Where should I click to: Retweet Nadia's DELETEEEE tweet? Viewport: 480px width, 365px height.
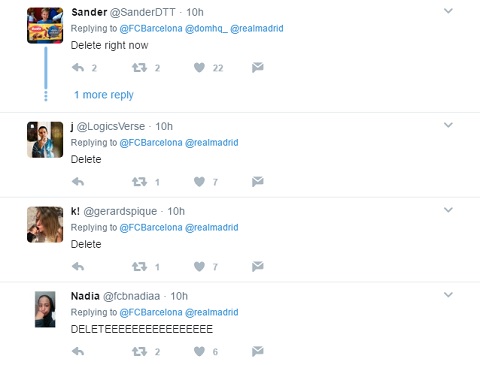[139, 351]
